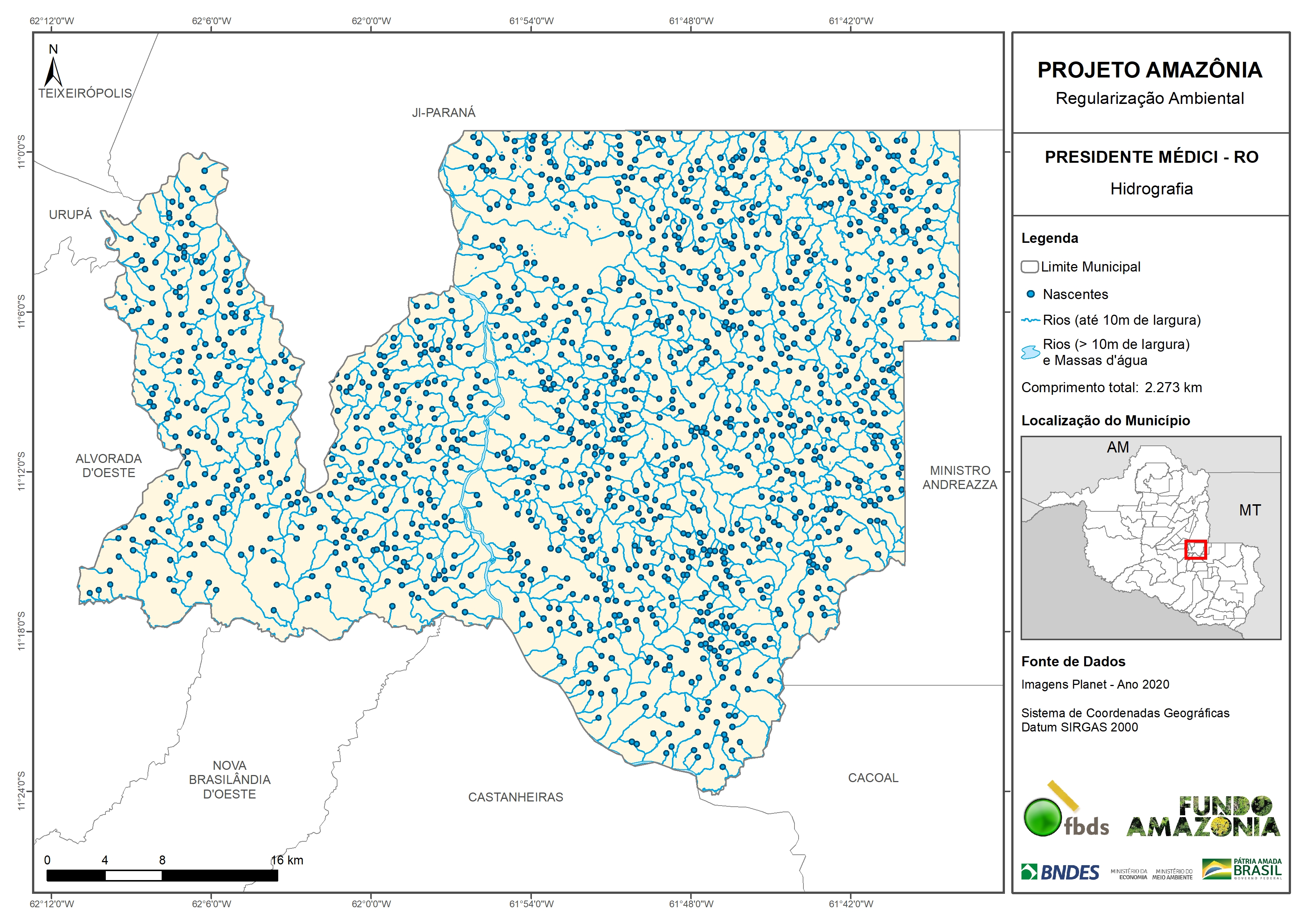Click the CACOAL municipality label
The height and width of the screenshot is (924, 1307).
(873, 778)
